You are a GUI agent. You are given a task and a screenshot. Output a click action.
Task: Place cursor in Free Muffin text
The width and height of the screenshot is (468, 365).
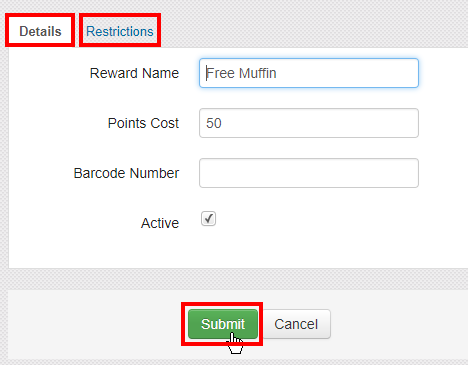pyautogui.click(x=241, y=73)
